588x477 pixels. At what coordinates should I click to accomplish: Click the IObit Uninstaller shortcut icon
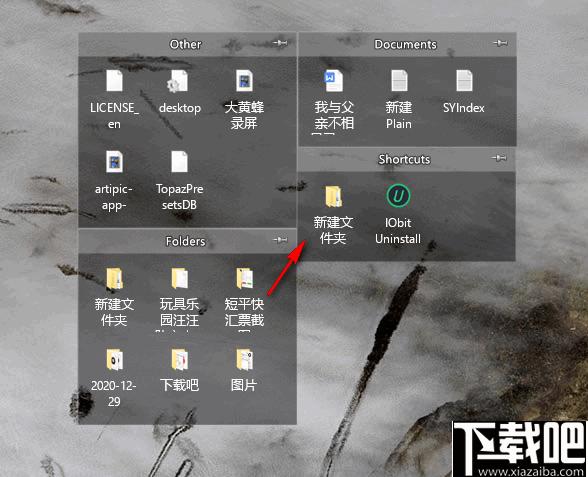[x=398, y=196]
